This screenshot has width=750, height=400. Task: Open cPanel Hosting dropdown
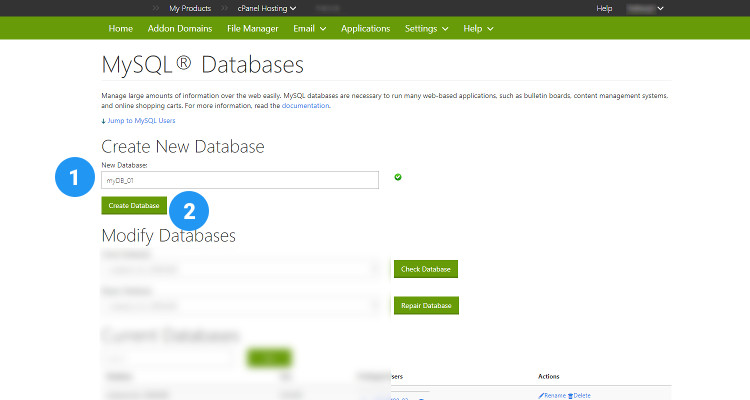pyautogui.click(x=267, y=8)
